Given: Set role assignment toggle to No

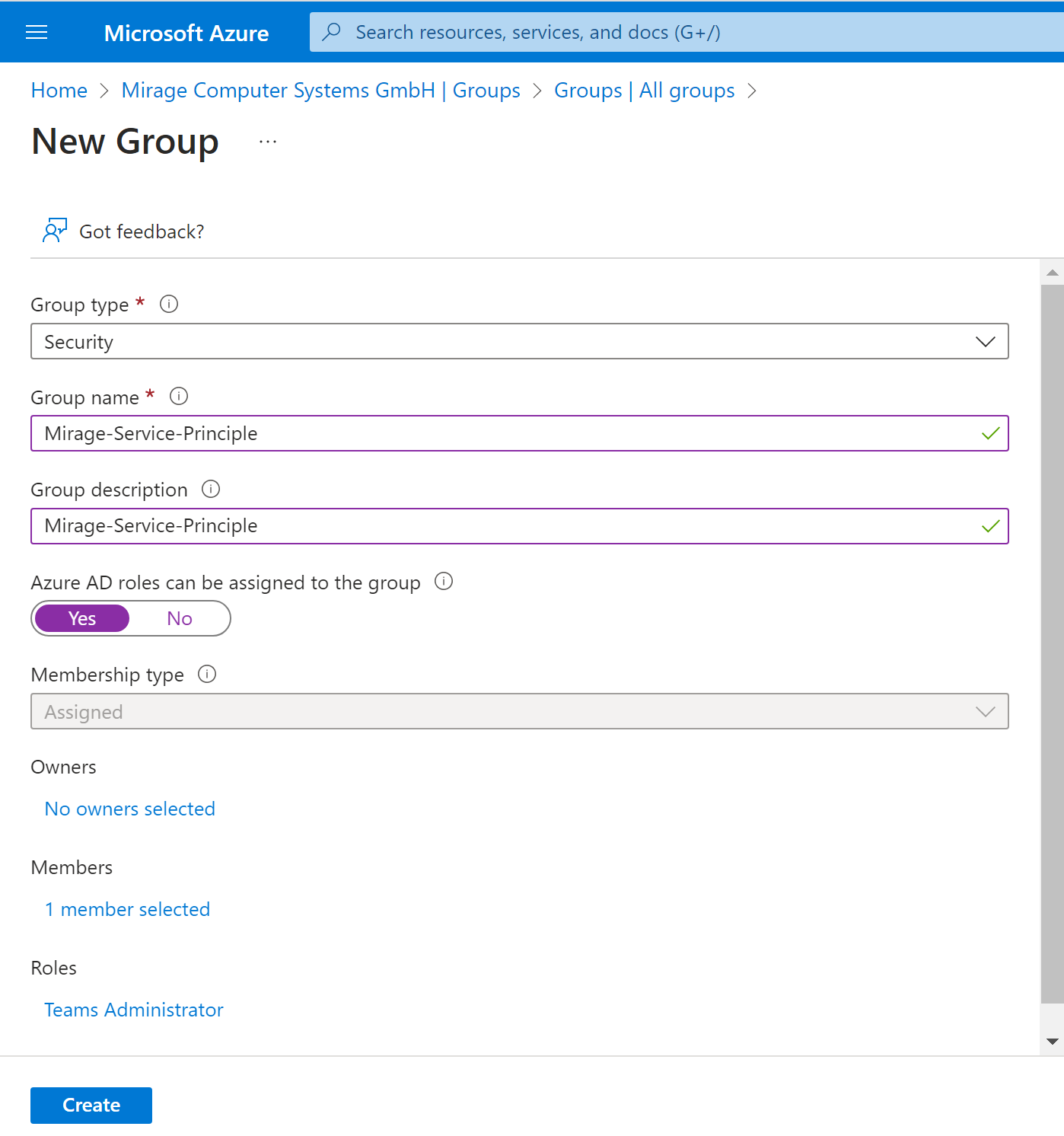Looking at the screenshot, I should click(x=180, y=618).
